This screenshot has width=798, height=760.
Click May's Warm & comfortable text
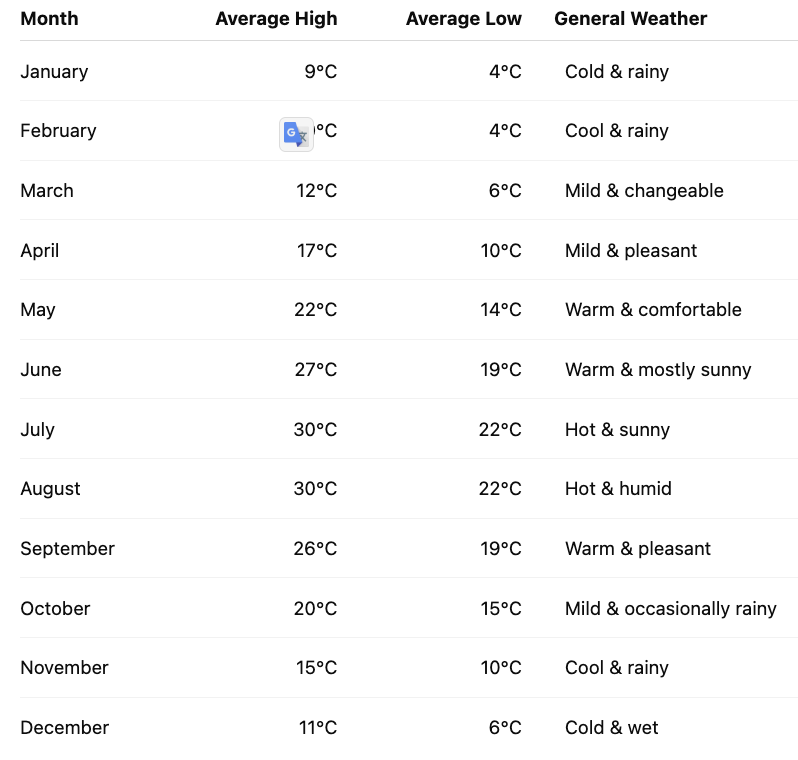(x=653, y=310)
